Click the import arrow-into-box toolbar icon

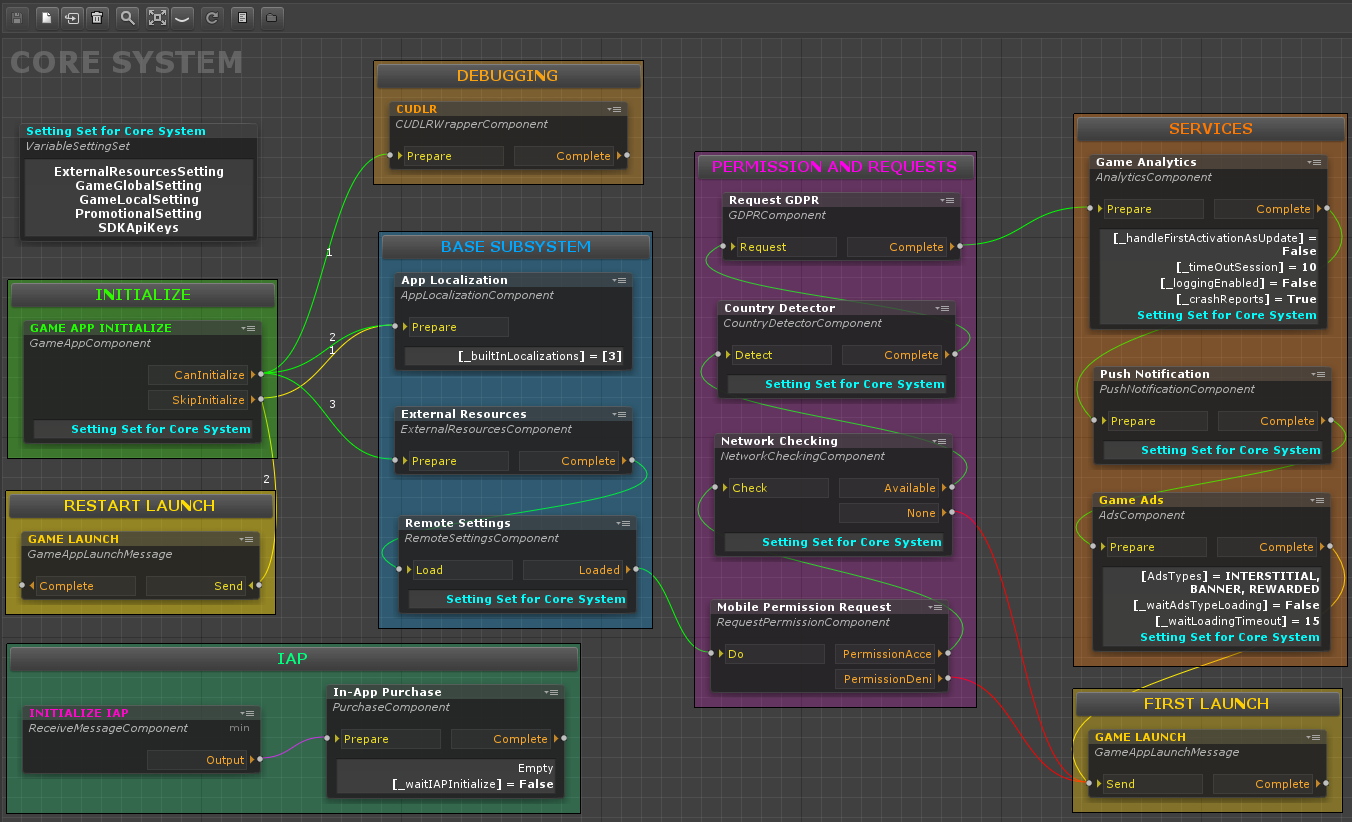point(72,17)
